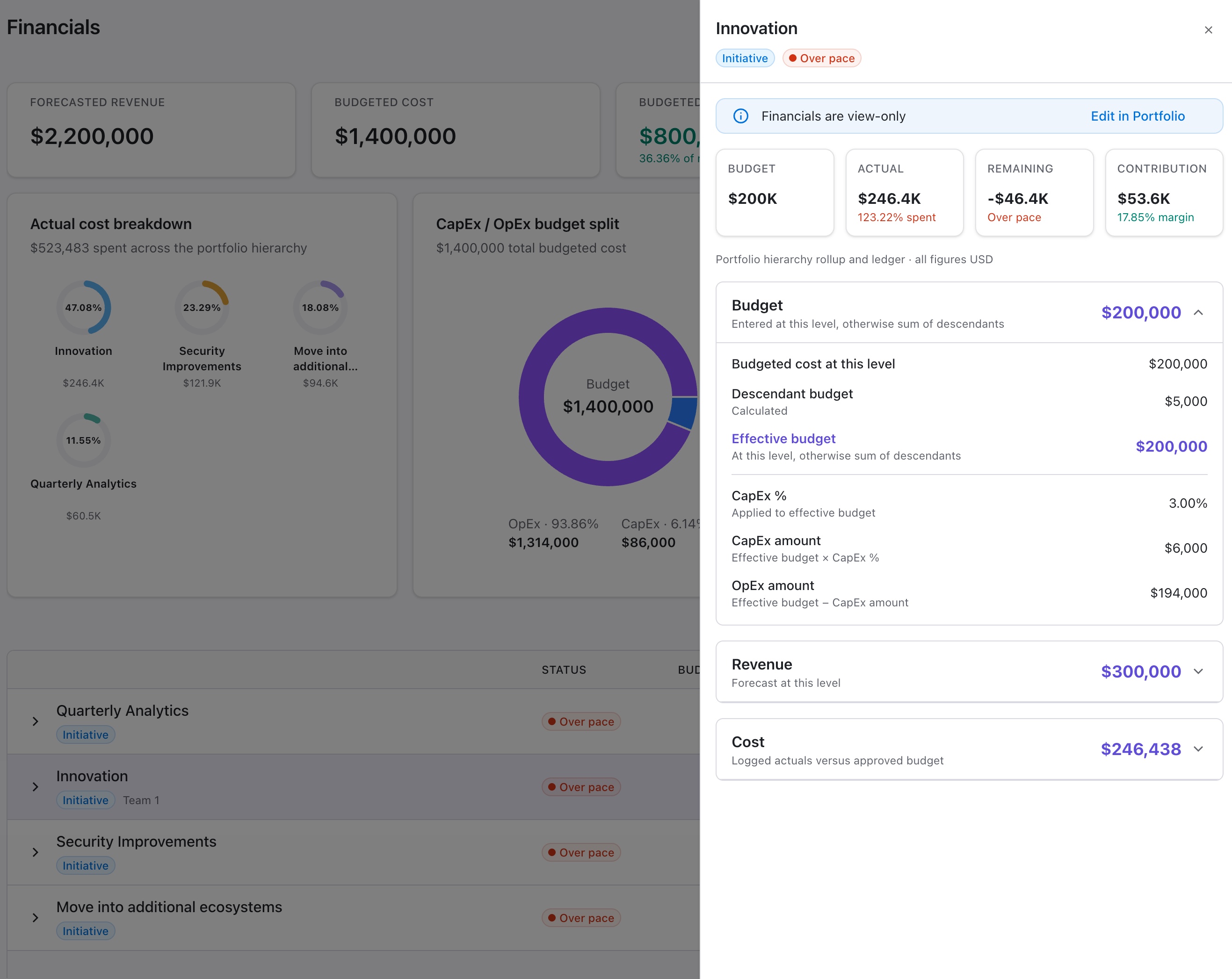Click the Revenue $300,000 amount

(x=1141, y=671)
